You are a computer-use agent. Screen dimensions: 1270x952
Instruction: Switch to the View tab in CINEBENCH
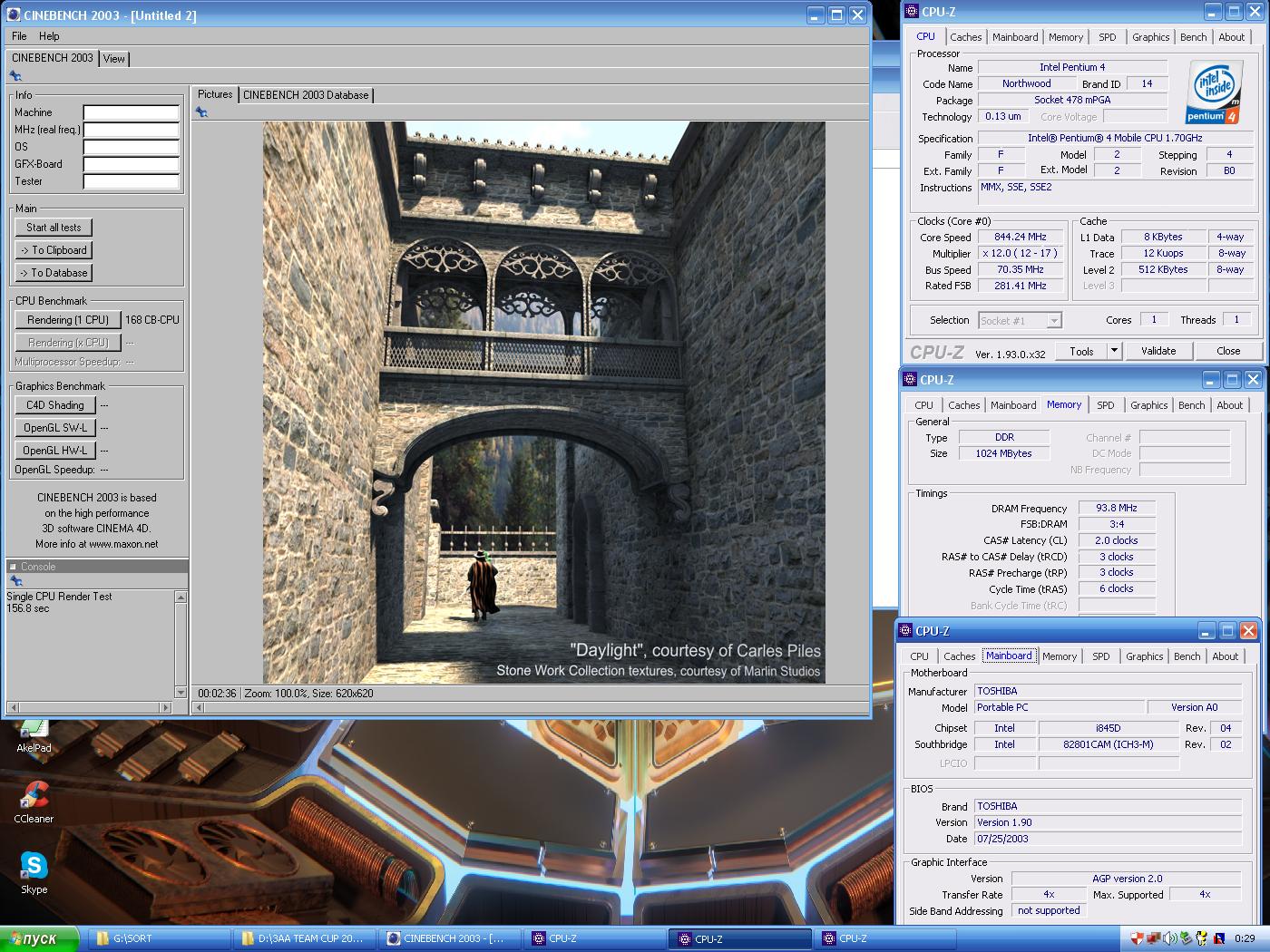[114, 58]
